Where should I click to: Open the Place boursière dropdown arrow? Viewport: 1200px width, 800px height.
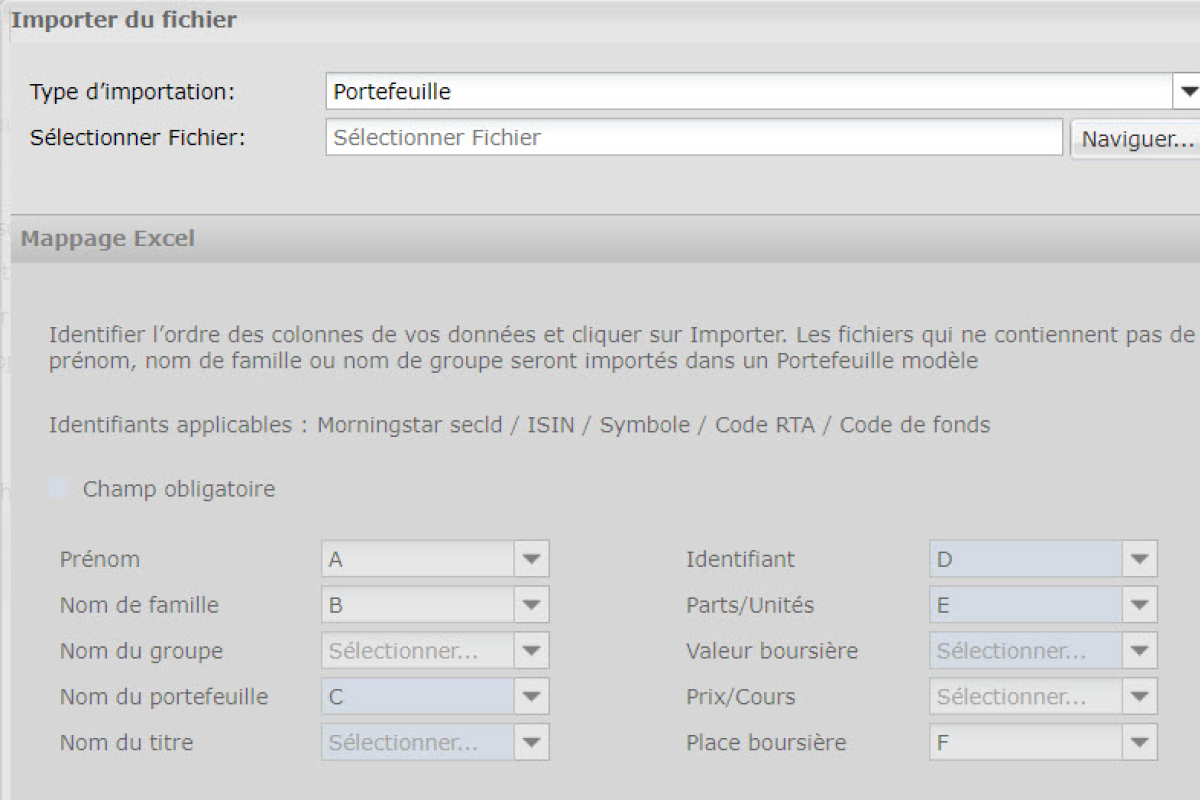pyautogui.click(x=1140, y=743)
